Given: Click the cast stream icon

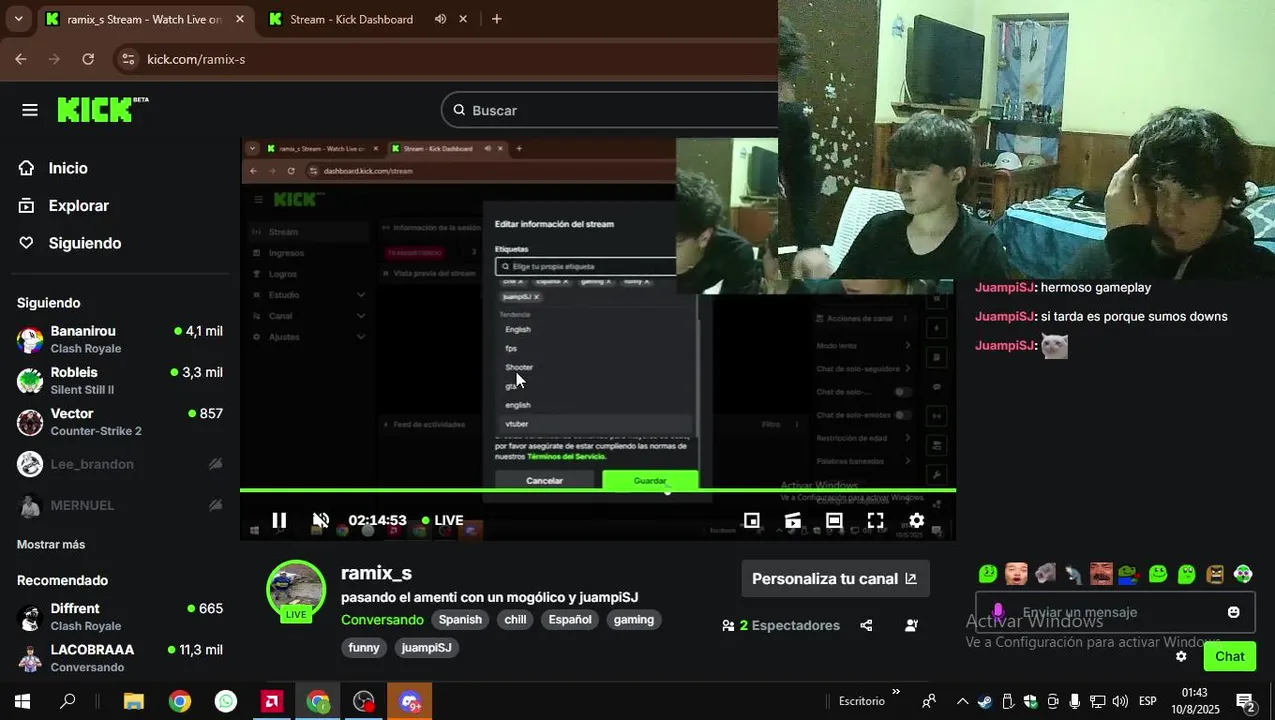Looking at the screenshot, I should tap(793, 520).
